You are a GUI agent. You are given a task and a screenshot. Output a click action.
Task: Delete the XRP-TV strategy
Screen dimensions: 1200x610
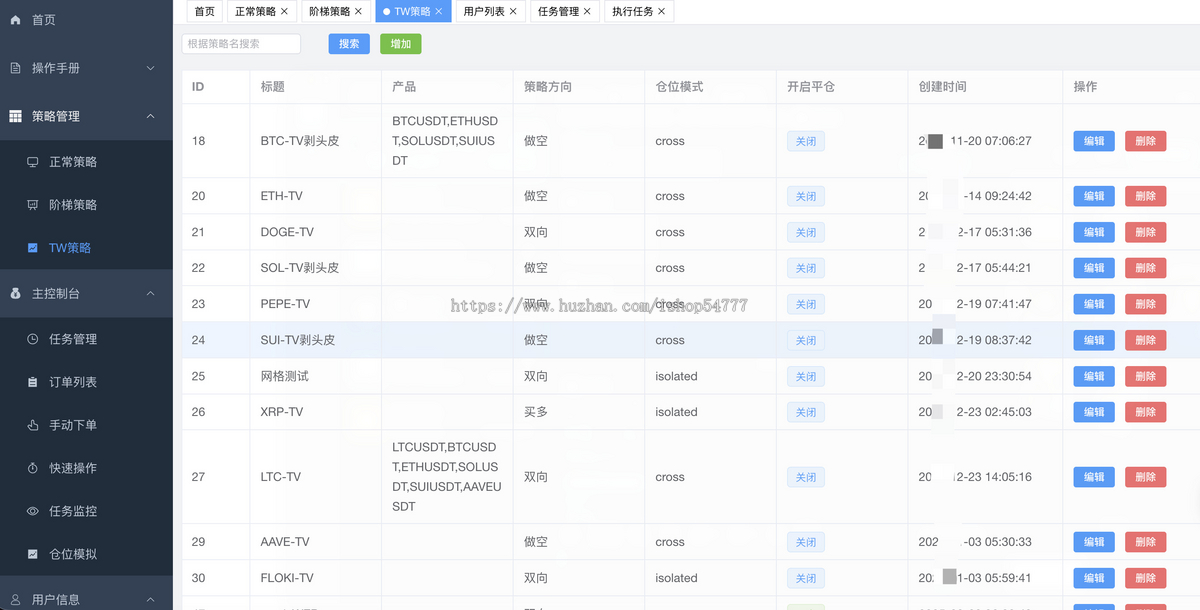[x=1145, y=412]
